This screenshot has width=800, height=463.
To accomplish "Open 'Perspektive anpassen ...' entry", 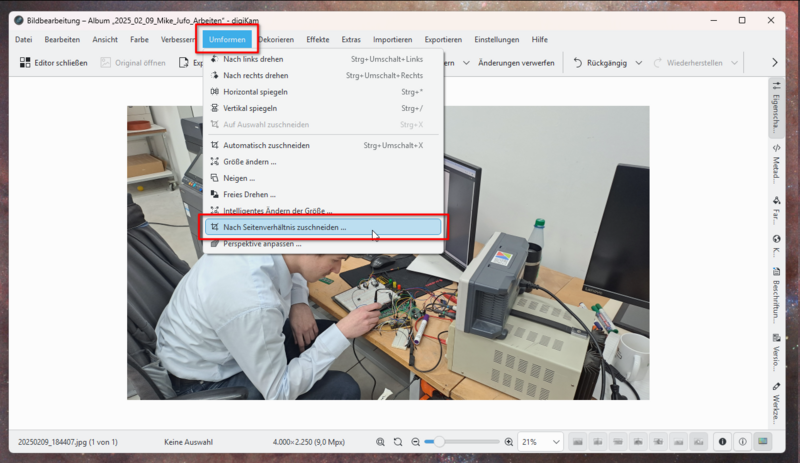I will 322,244.
